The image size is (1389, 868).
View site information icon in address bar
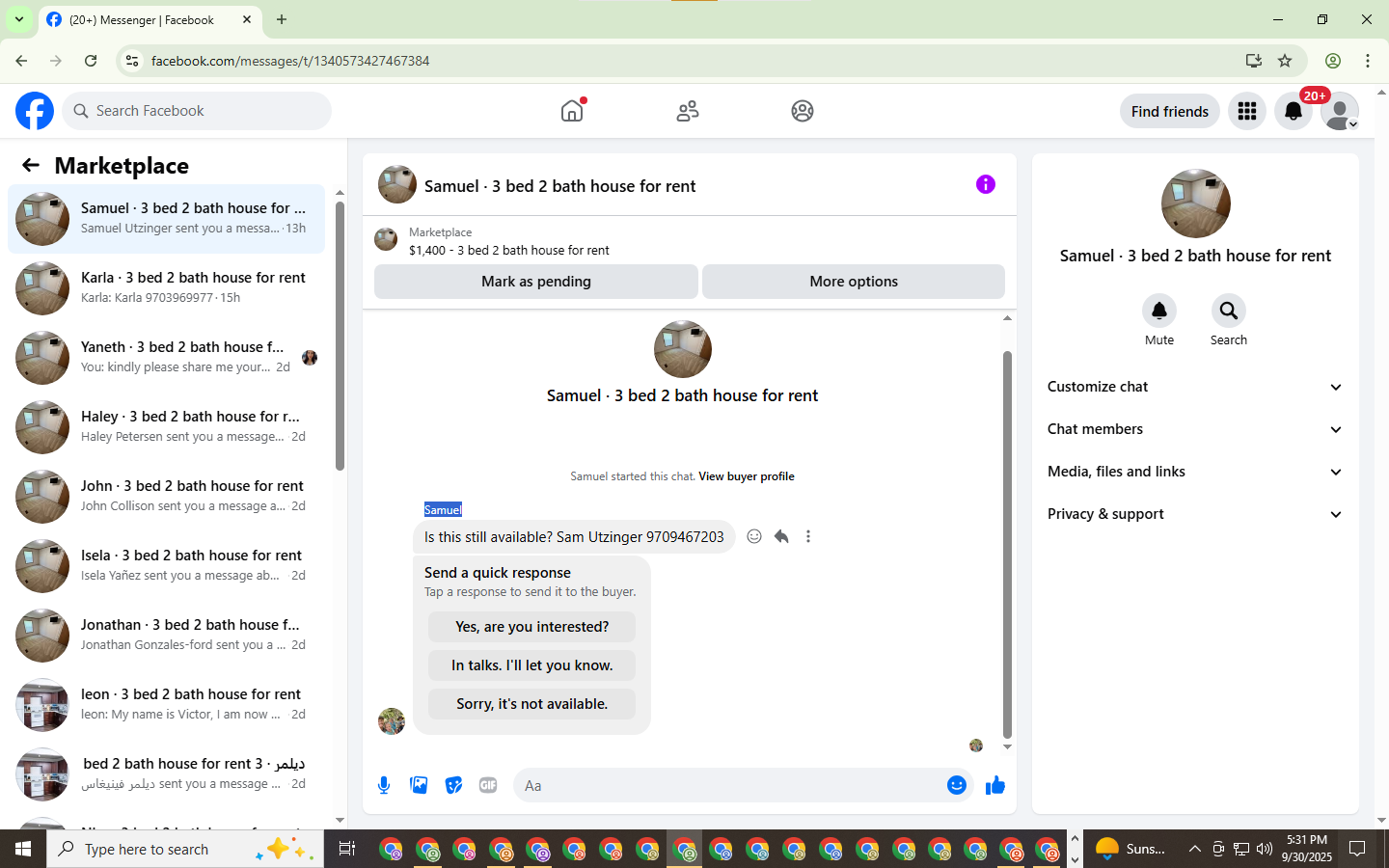[132, 61]
